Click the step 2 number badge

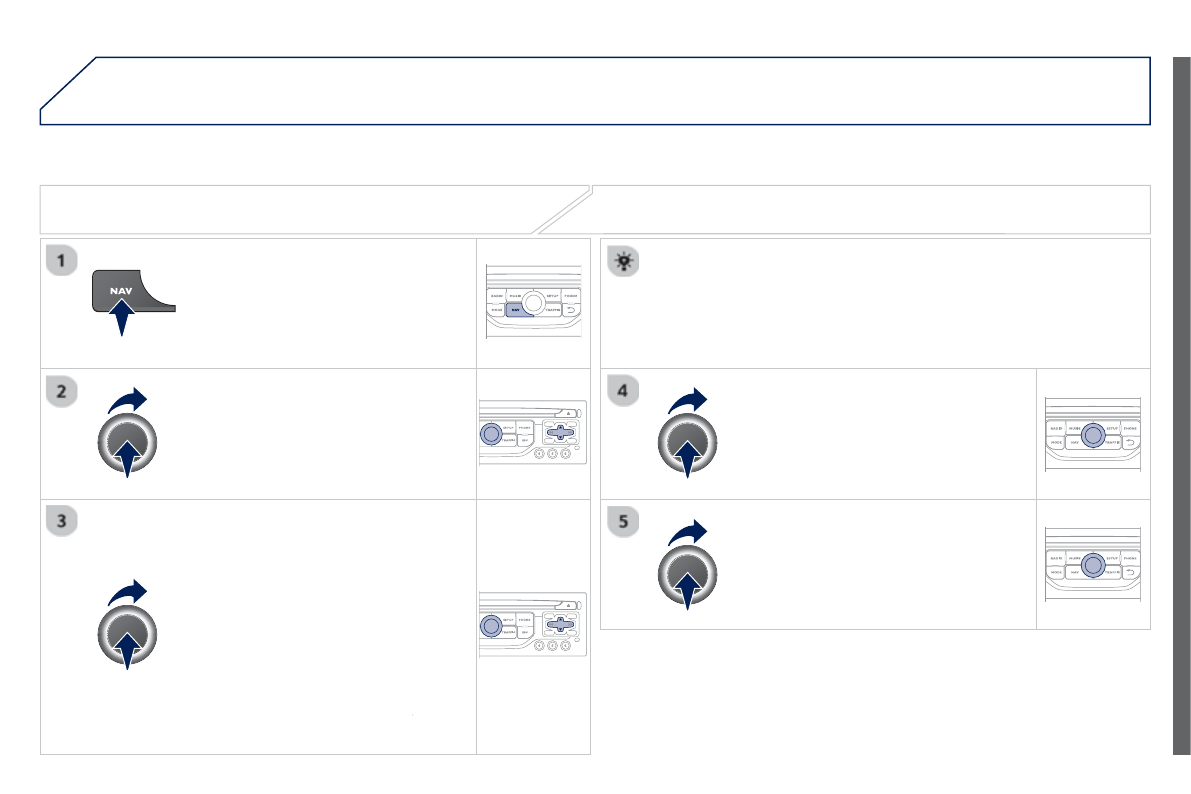pyautogui.click(x=62, y=392)
